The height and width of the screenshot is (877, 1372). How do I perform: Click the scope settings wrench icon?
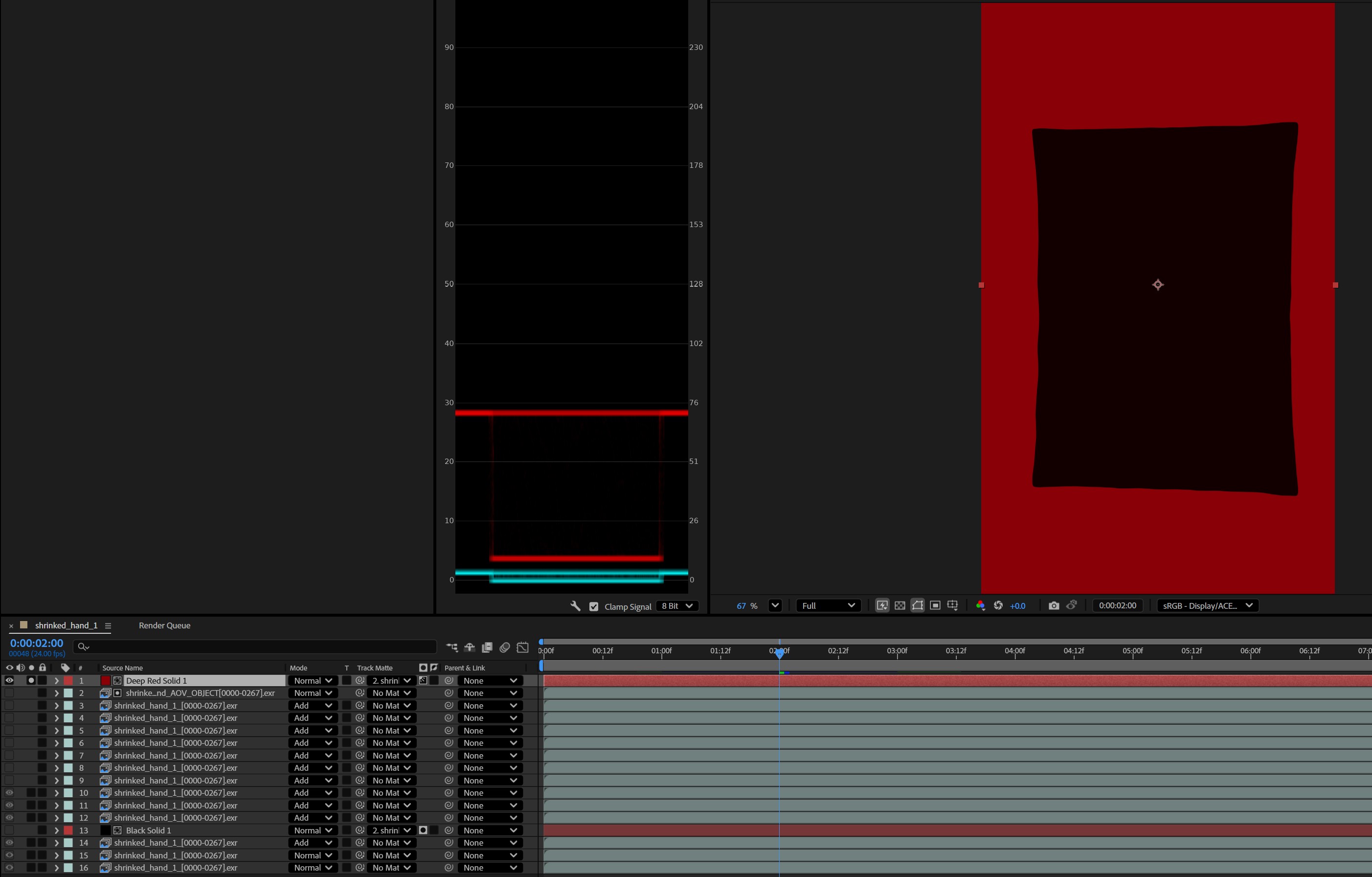tap(576, 606)
